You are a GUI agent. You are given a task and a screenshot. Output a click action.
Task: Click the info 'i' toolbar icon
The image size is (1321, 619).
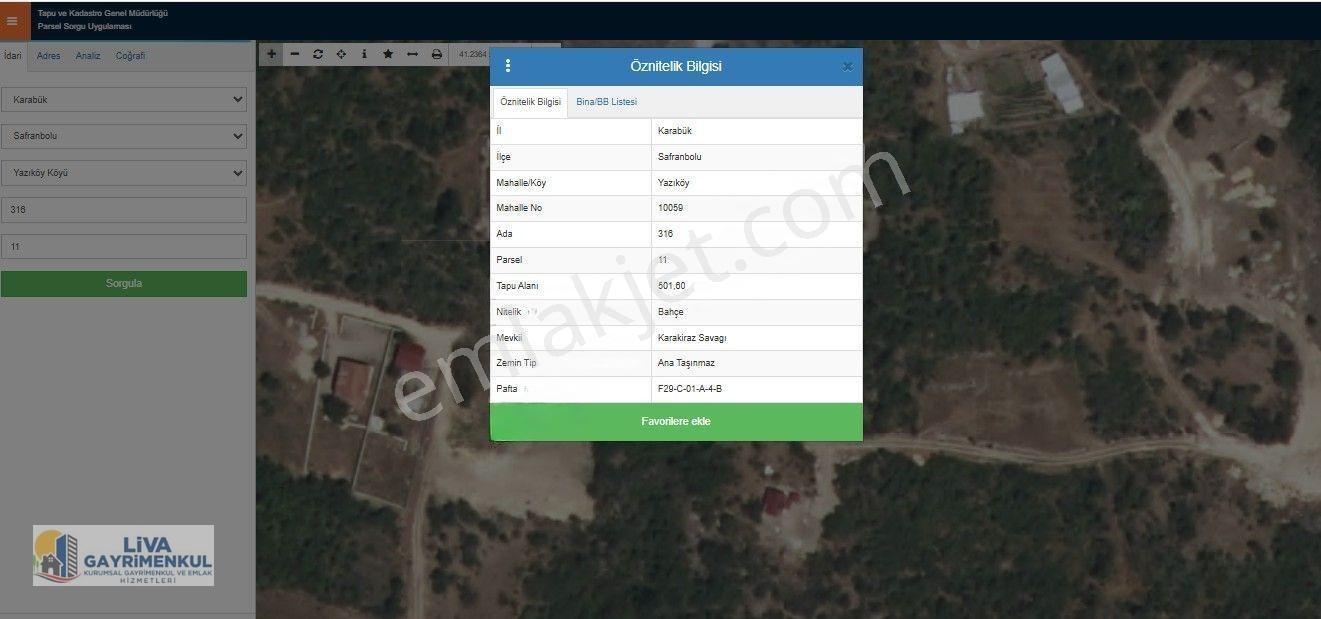point(364,54)
